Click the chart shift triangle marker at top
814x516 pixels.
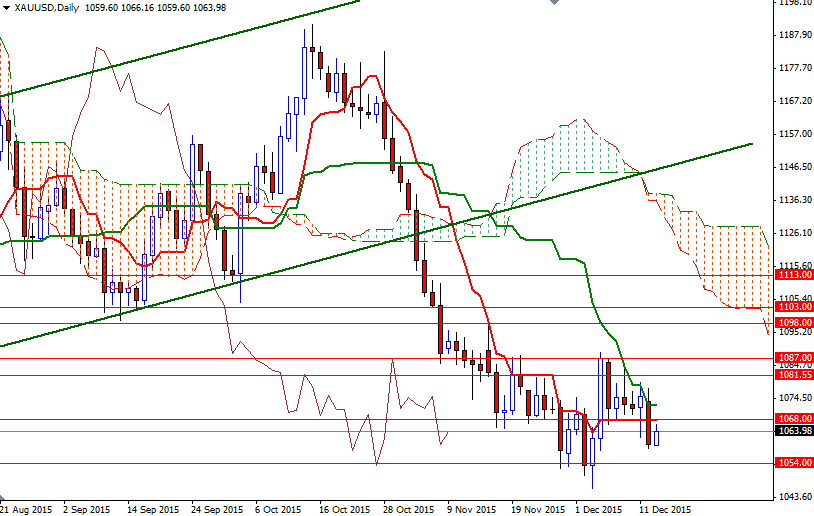(555, 4)
